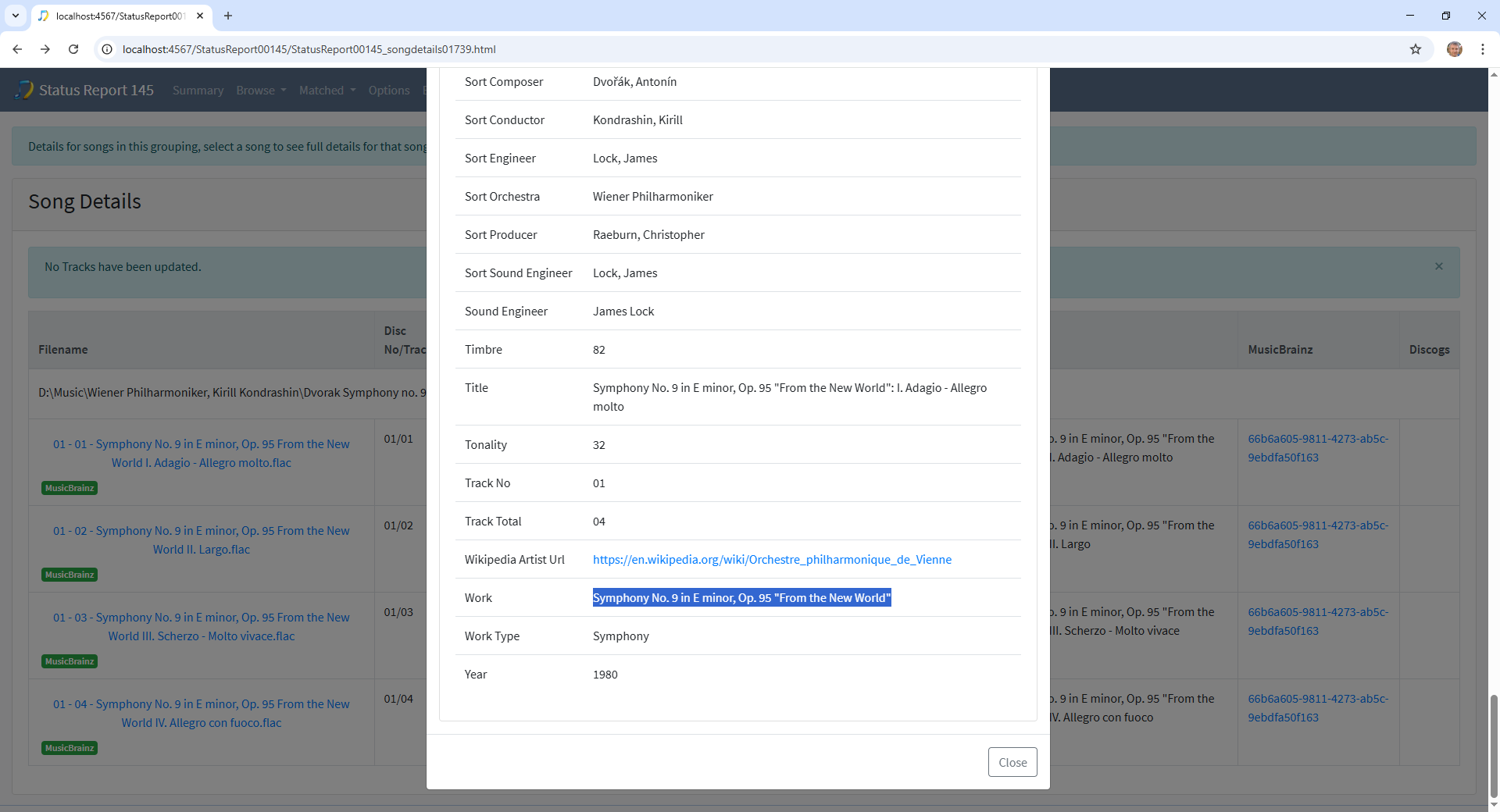Image resolution: width=1500 pixels, height=812 pixels.
Task: Click the browser back arrow
Action: [17, 49]
